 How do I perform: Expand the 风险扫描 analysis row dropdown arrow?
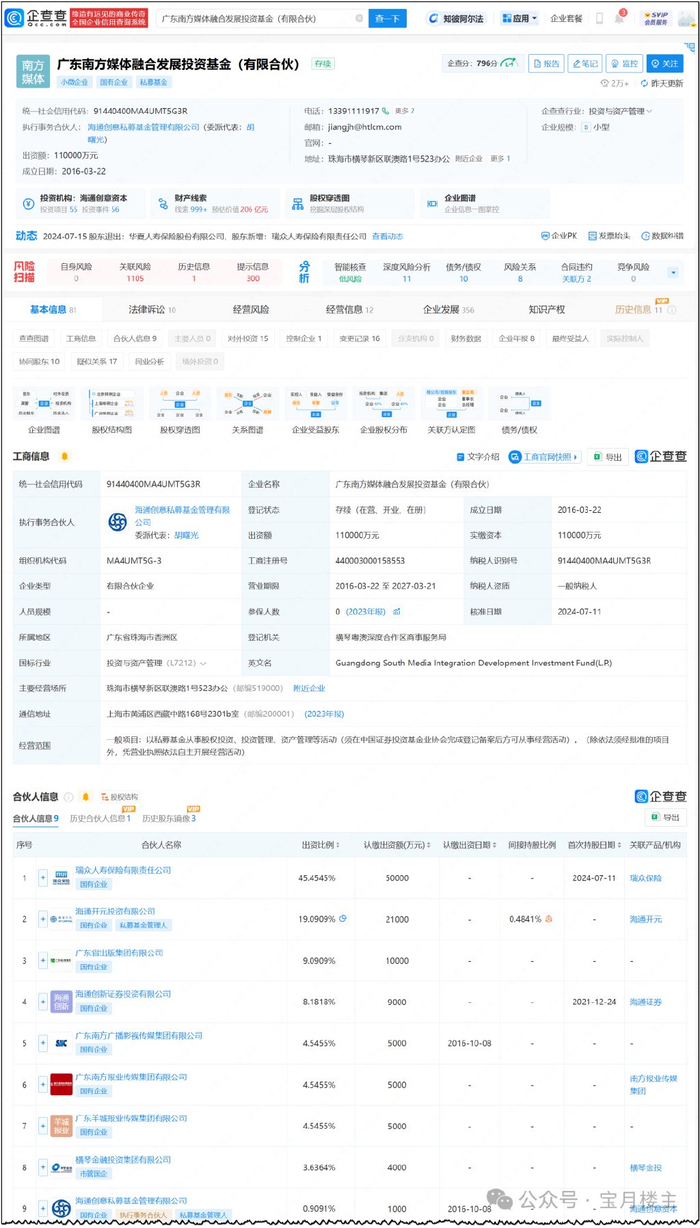[673, 272]
